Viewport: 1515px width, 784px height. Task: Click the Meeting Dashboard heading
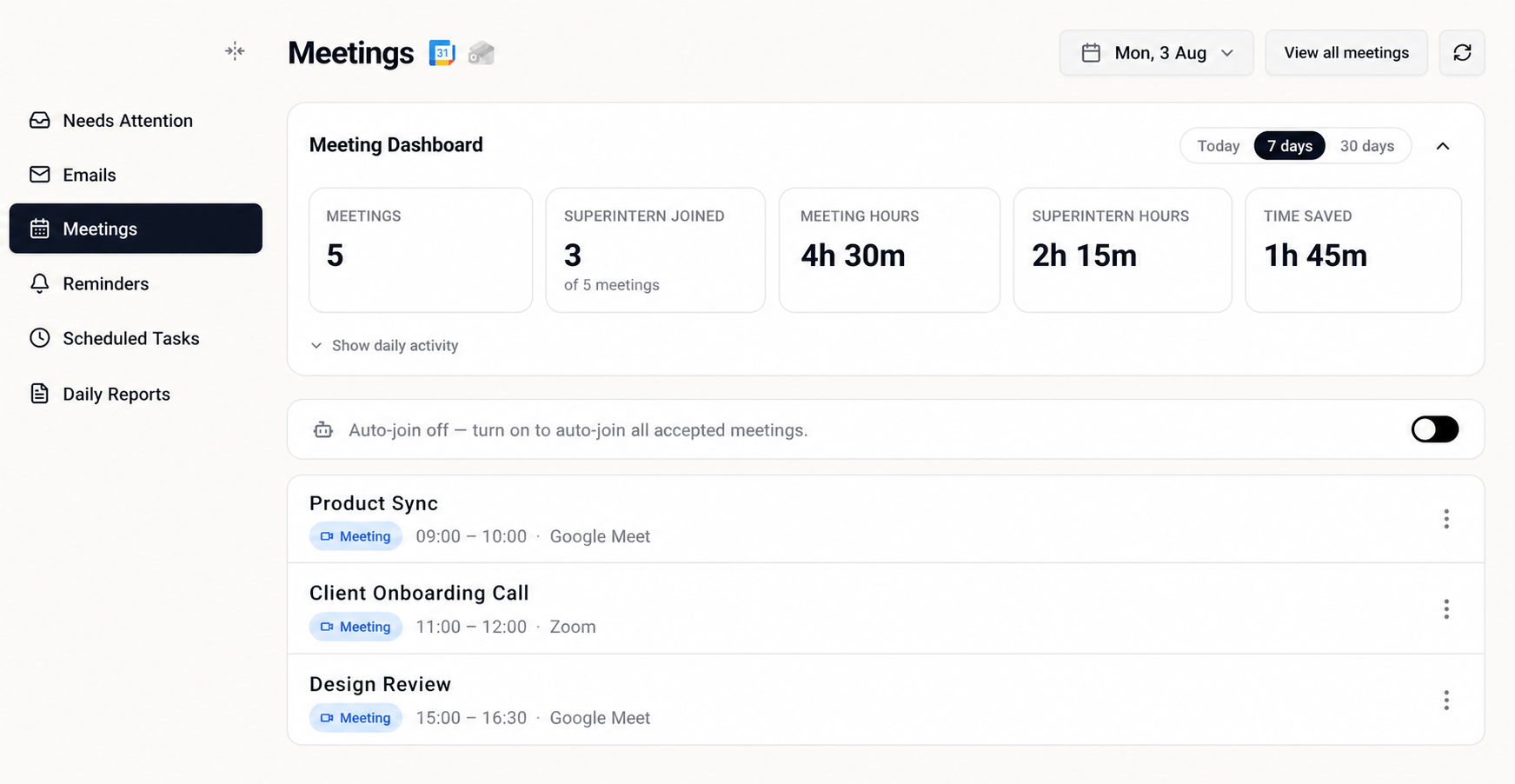tap(395, 145)
